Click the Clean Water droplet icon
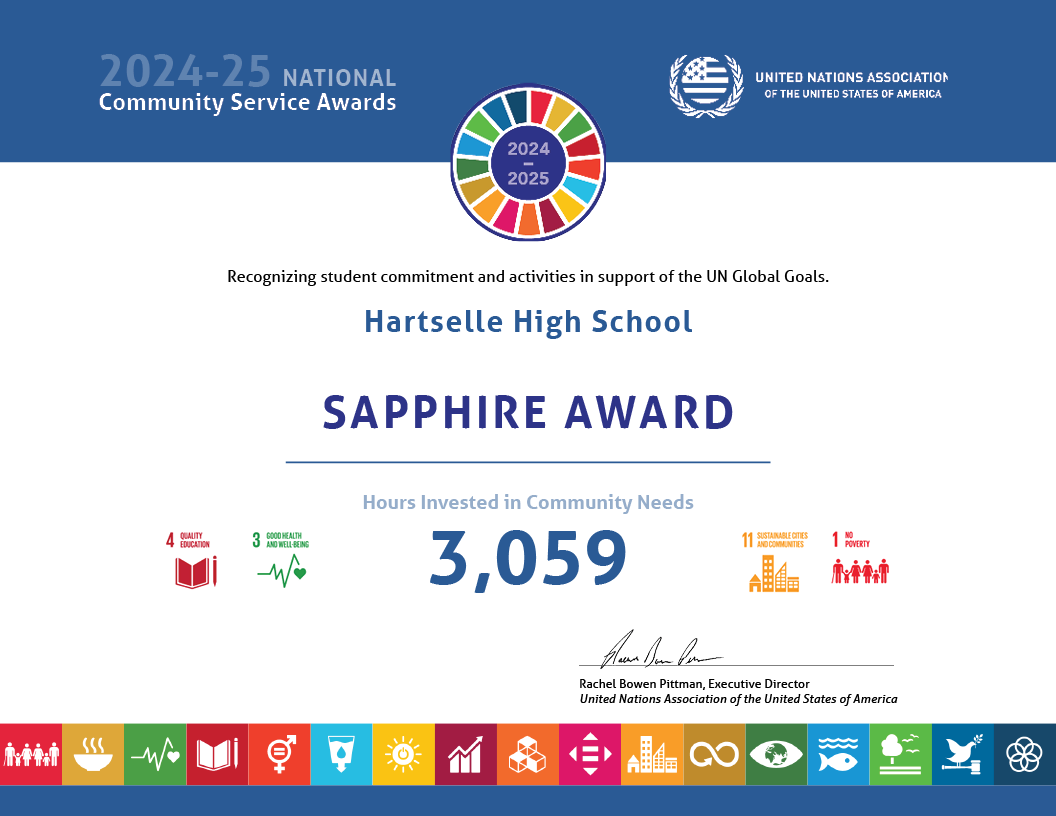The height and width of the screenshot is (816, 1056). coord(341,754)
